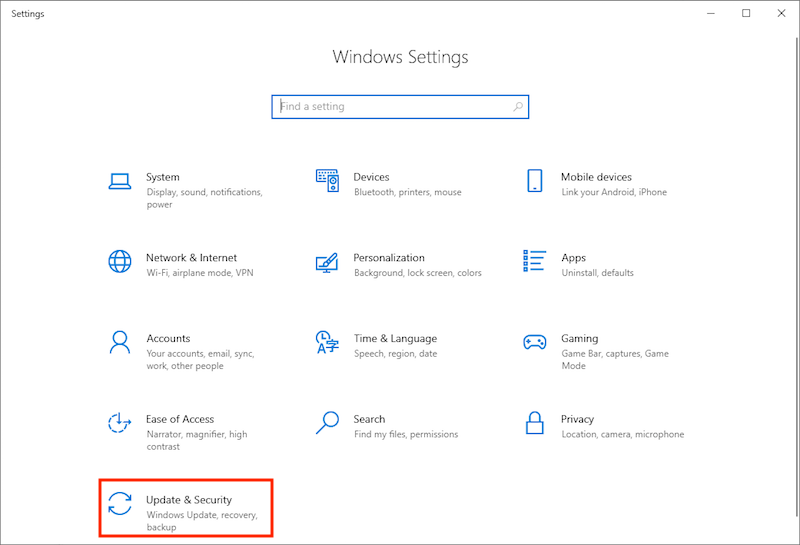Click the Search magnifier category icon
Screen dimensions: 800x545
coord(327,424)
